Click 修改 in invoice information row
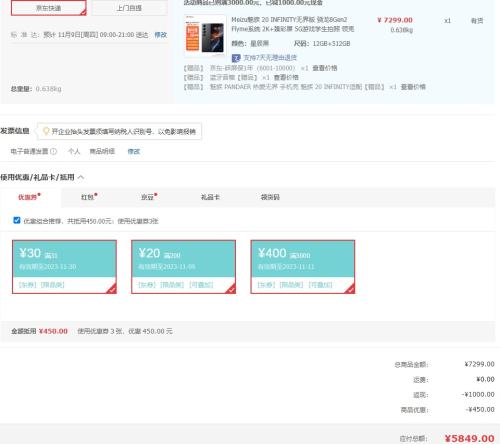 click(134, 151)
